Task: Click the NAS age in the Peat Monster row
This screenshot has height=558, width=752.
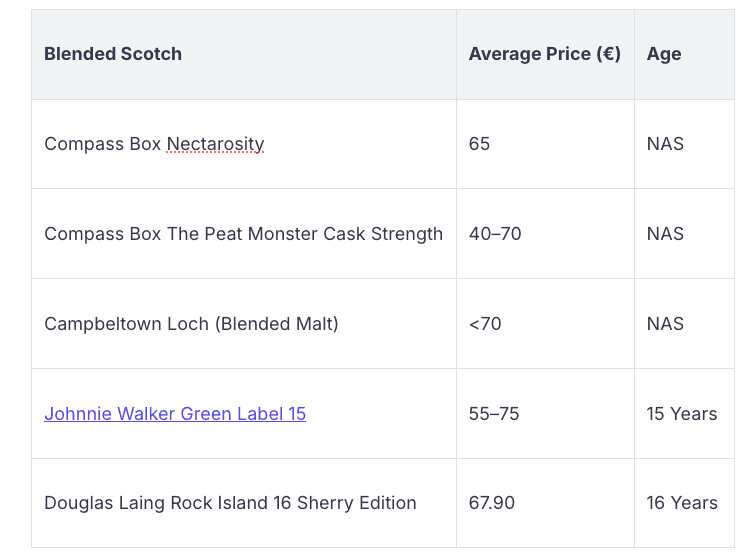Action: coord(665,234)
